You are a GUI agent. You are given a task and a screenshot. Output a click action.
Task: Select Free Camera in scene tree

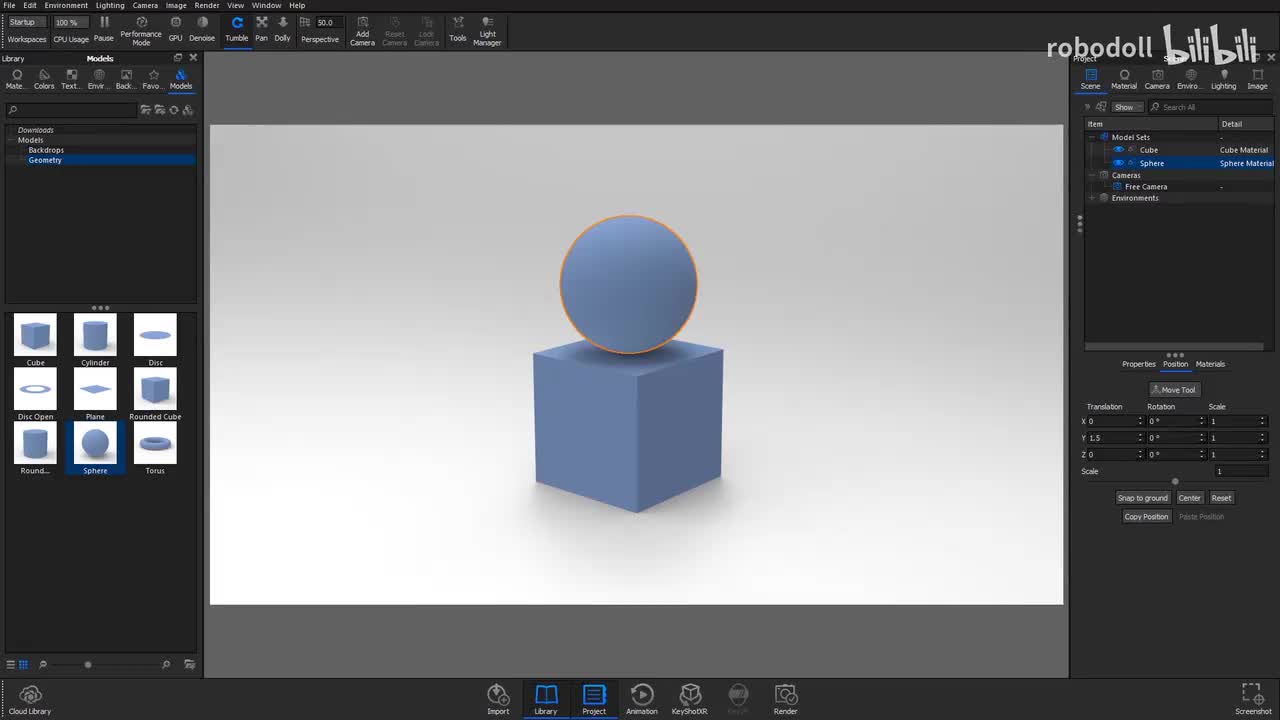pos(1146,187)
